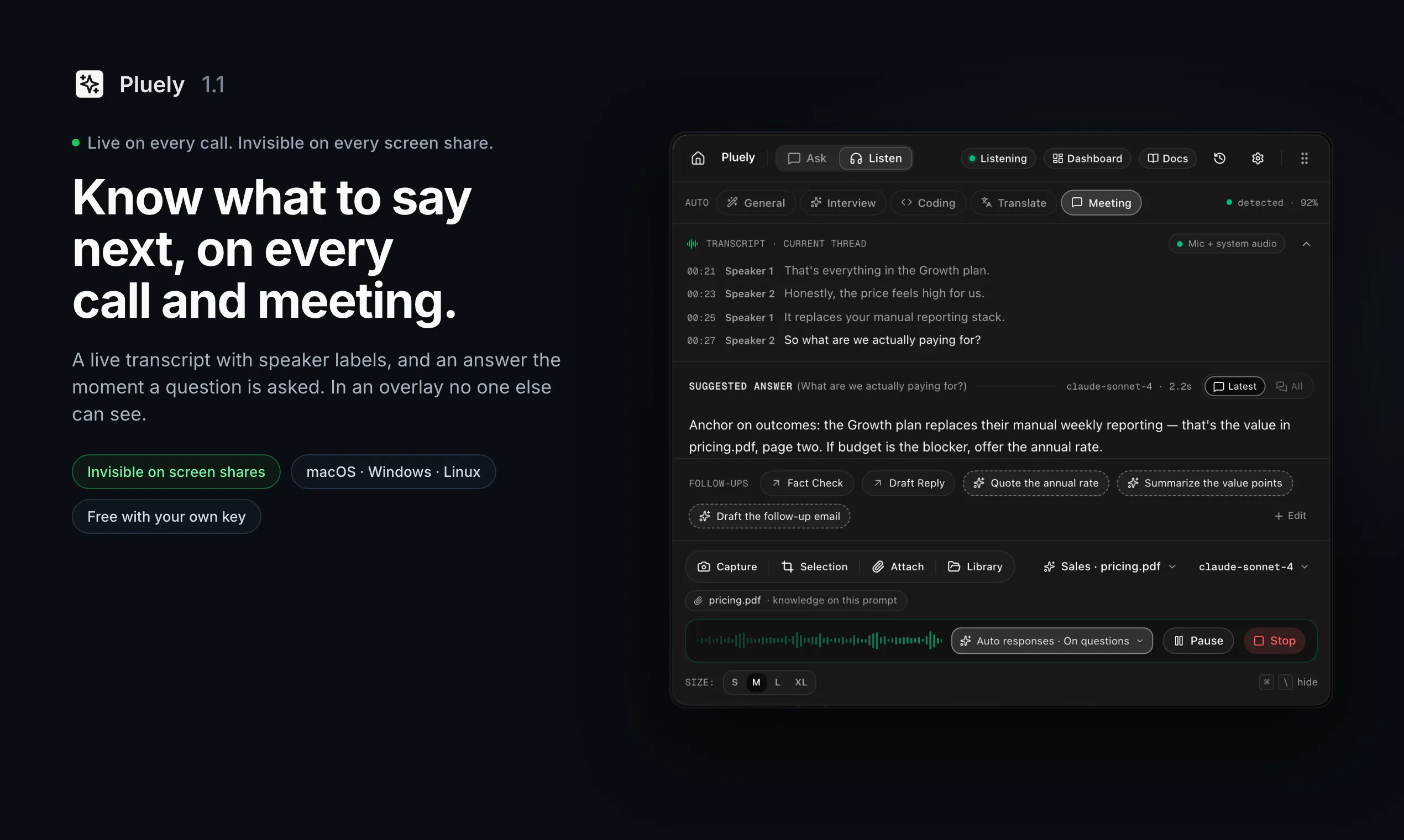Screen dimensions: 1404x840
Task: Select the Meeting mode tab
Action: pos(1101,203)
